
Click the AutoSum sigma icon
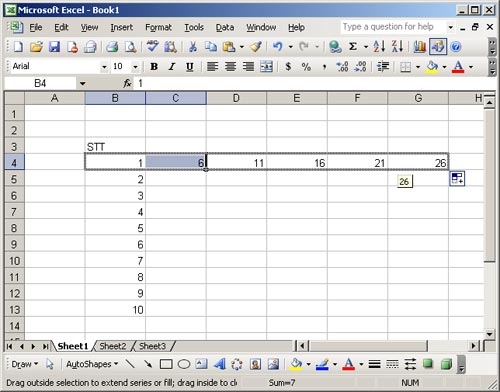[353, 47]
